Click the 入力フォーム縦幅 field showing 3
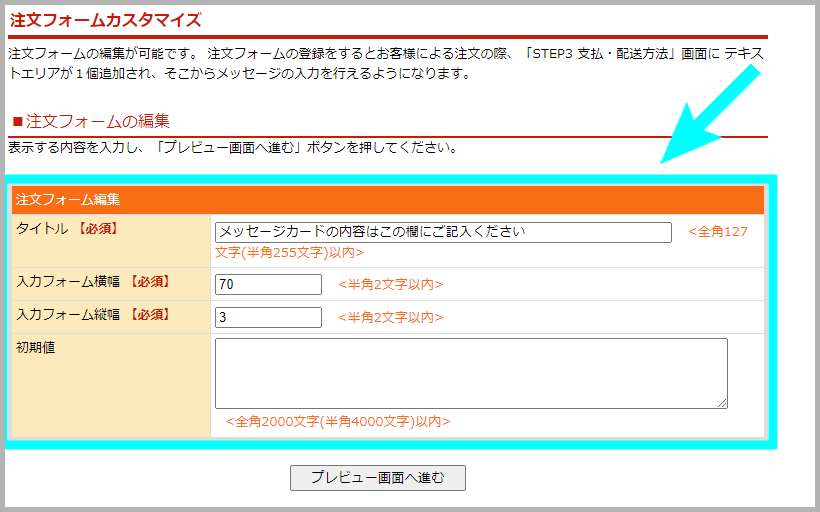 click(x=268, y=317)
